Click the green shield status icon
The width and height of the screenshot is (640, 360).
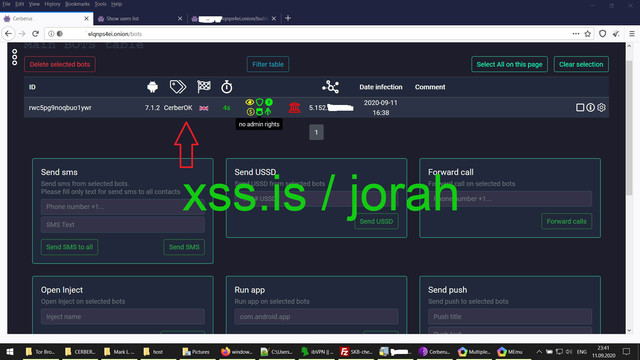[x=259, y=102]
